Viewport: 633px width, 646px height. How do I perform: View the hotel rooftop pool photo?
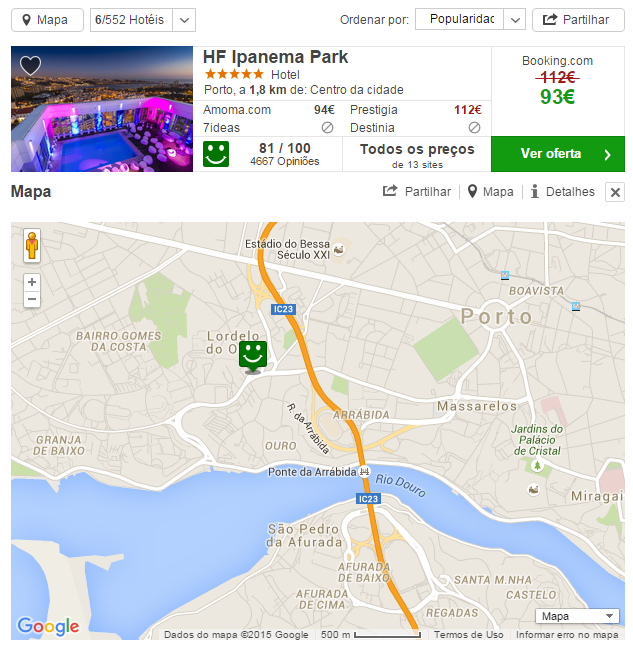pyautogui.click(x=102, y=109)
